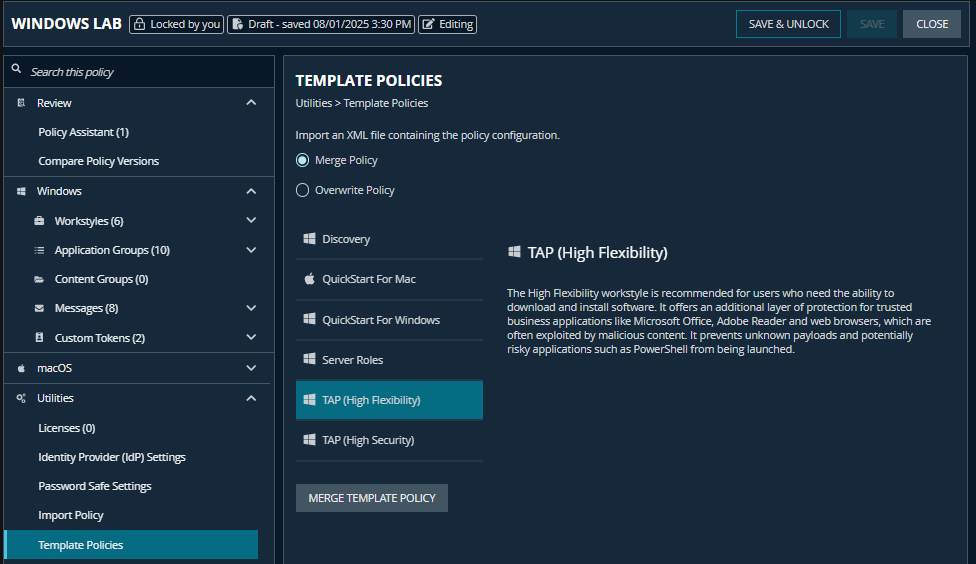The image size is (976, 564).
Task: Click the Draft saved timestamp badge
Action: click(321, 24)
